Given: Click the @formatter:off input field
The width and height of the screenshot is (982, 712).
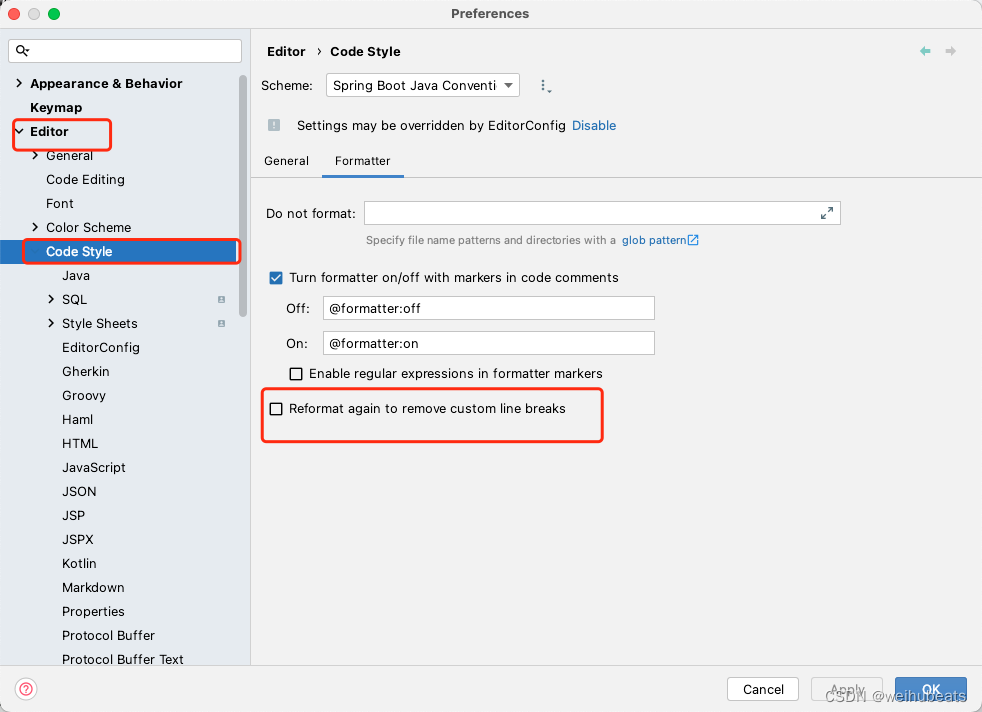Looking at the screenshot, I should click(488, 307).
